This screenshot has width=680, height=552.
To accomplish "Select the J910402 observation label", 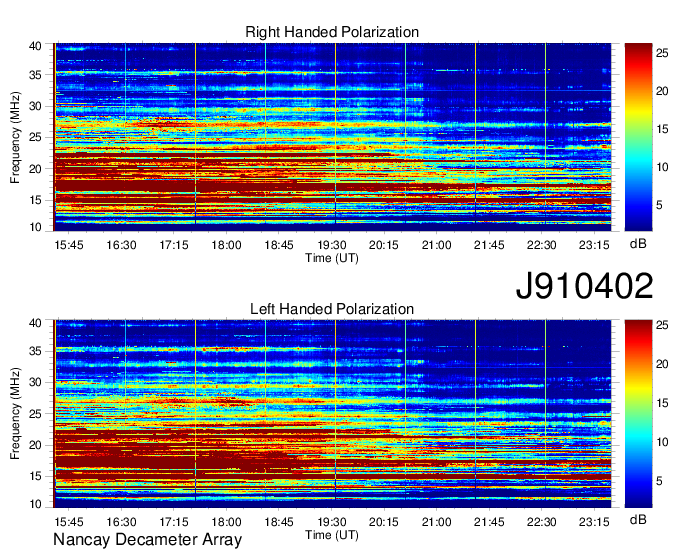I will tap(584, 286).
